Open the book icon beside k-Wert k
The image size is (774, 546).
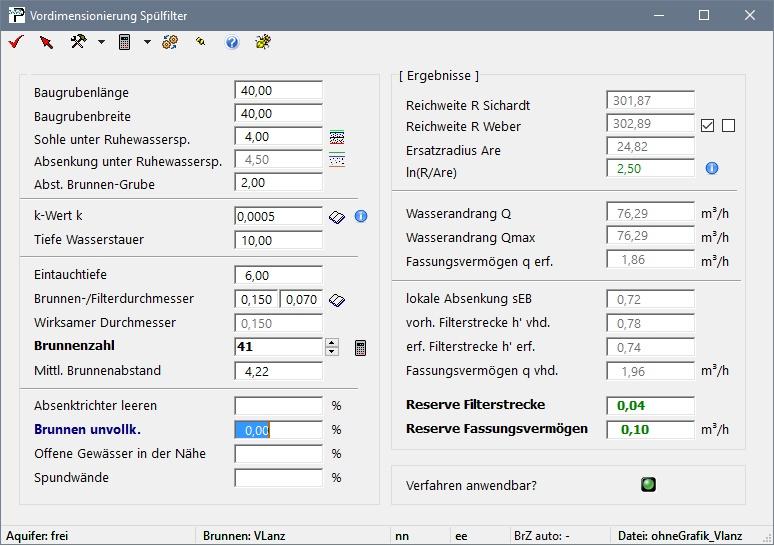pos(337,216)
